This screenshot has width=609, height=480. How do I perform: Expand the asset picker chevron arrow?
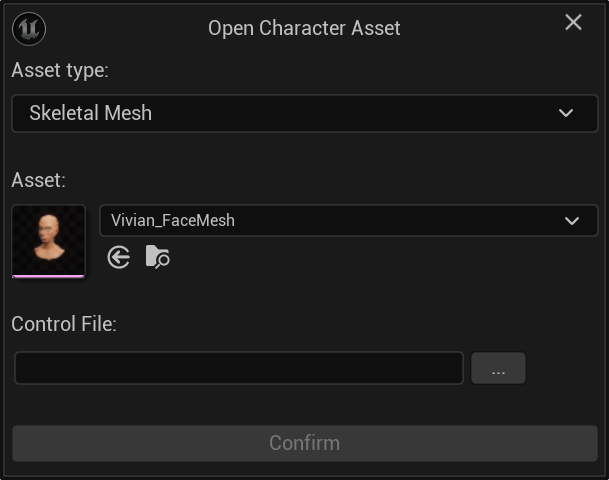[x=572, y=221]
